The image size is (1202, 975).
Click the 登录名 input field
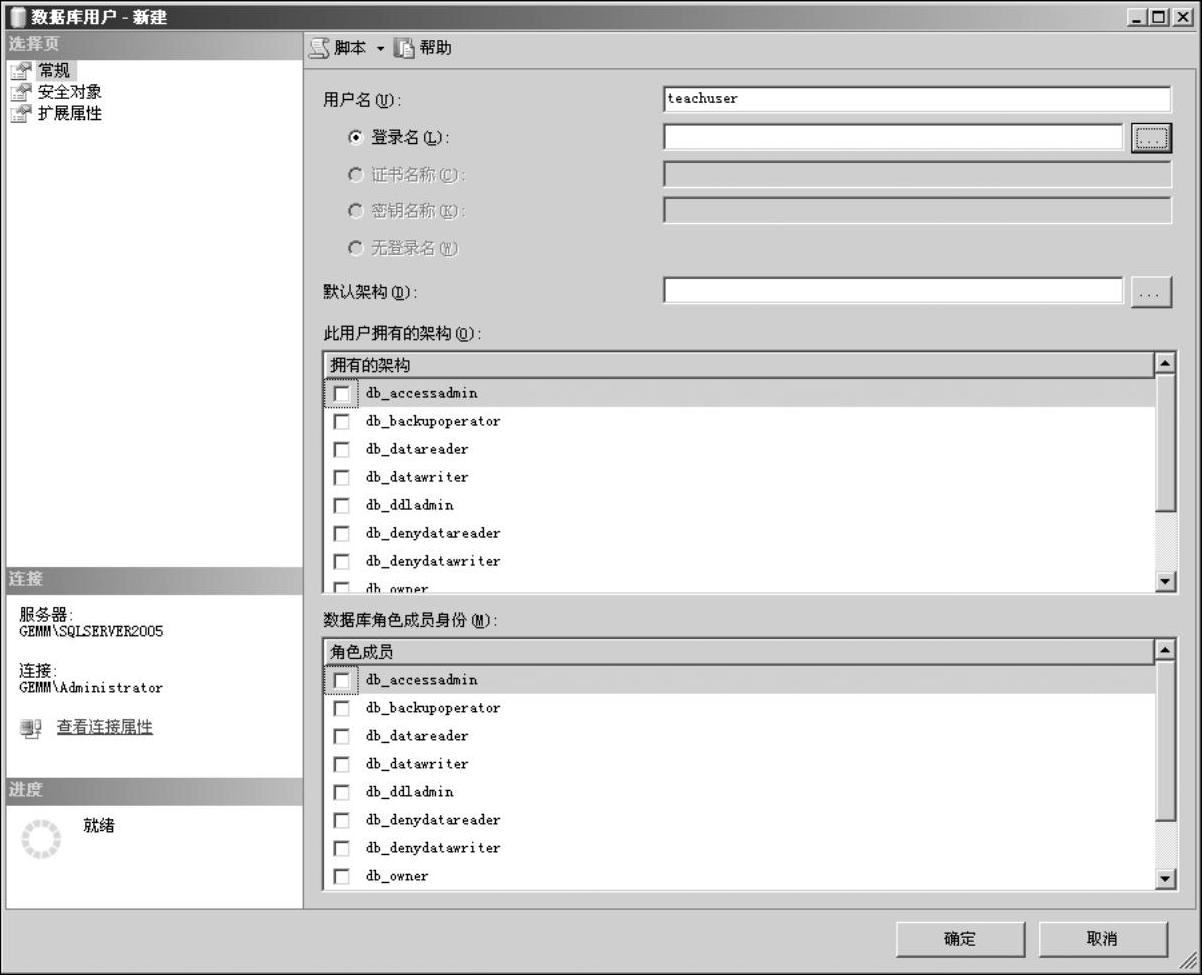pyautogui.click(x=893, y=137)
